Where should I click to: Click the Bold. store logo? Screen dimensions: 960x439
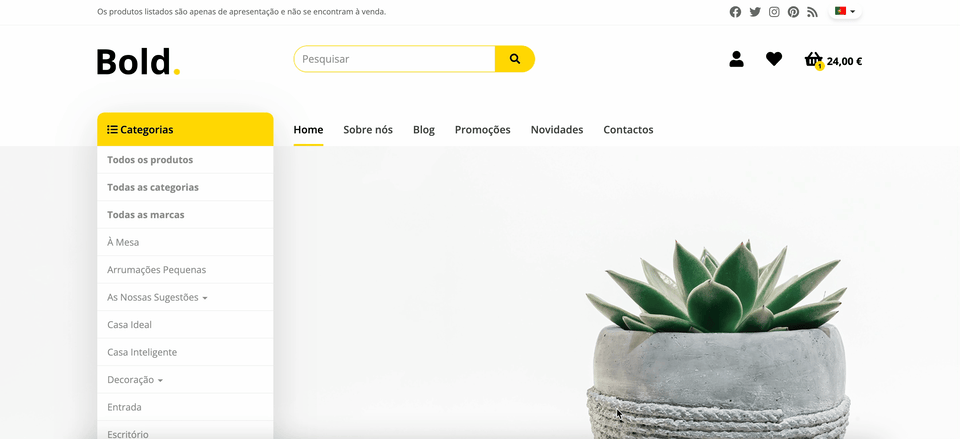[138, 62]
